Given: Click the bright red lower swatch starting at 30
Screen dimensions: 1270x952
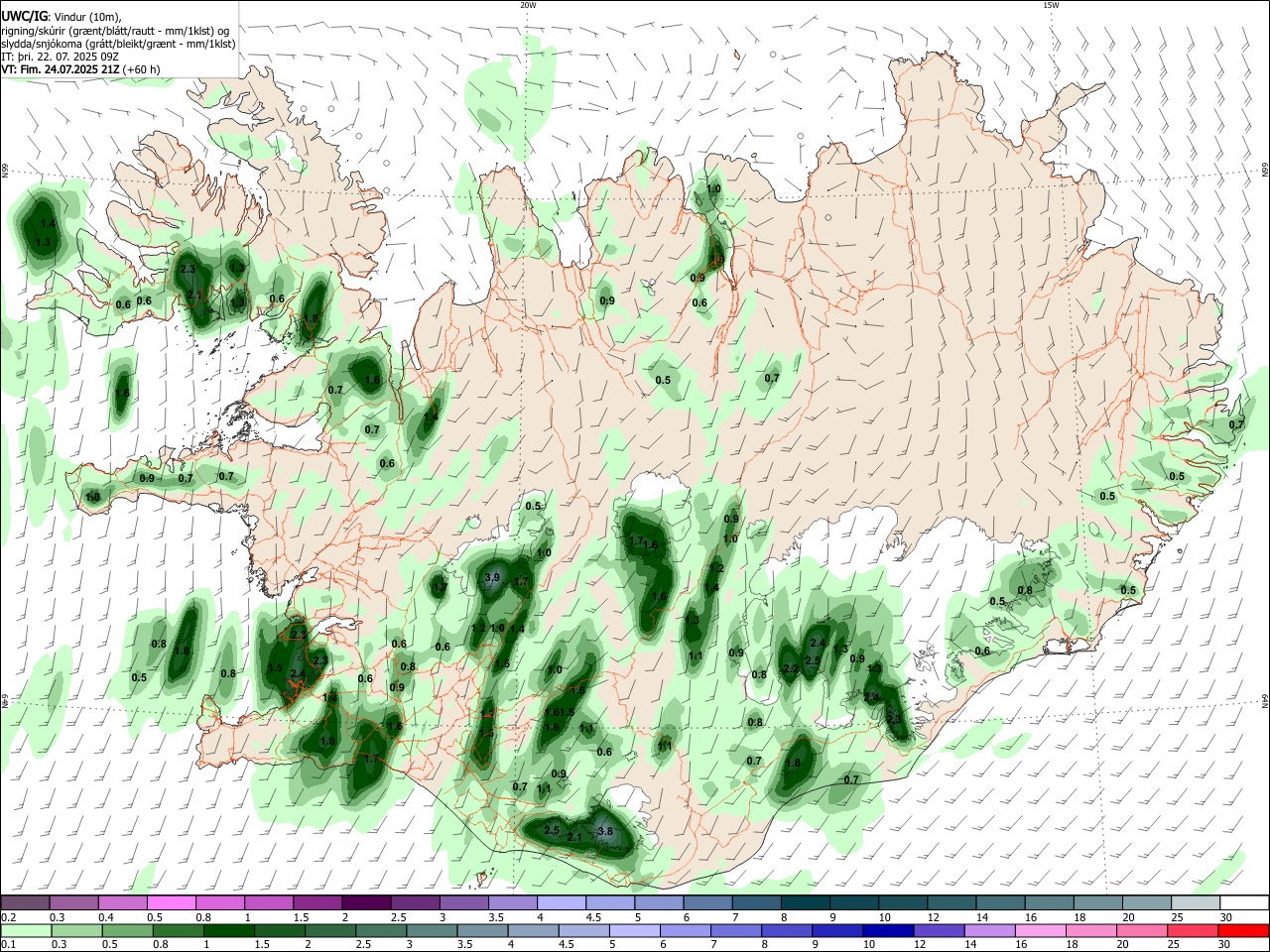Looking at the screenshot, I should tap(1243, 931).
